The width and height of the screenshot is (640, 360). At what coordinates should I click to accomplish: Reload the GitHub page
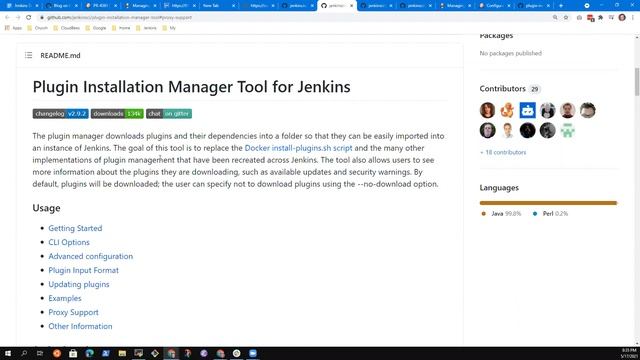[x=28, y=18]
